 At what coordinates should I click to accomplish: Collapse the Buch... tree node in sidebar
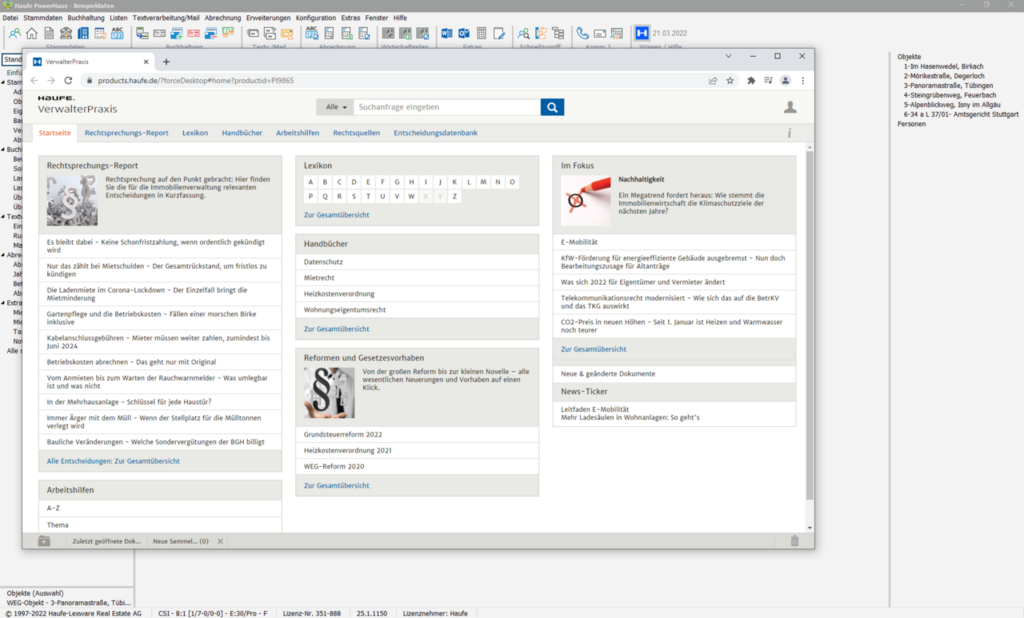click(x=3, y=150)
